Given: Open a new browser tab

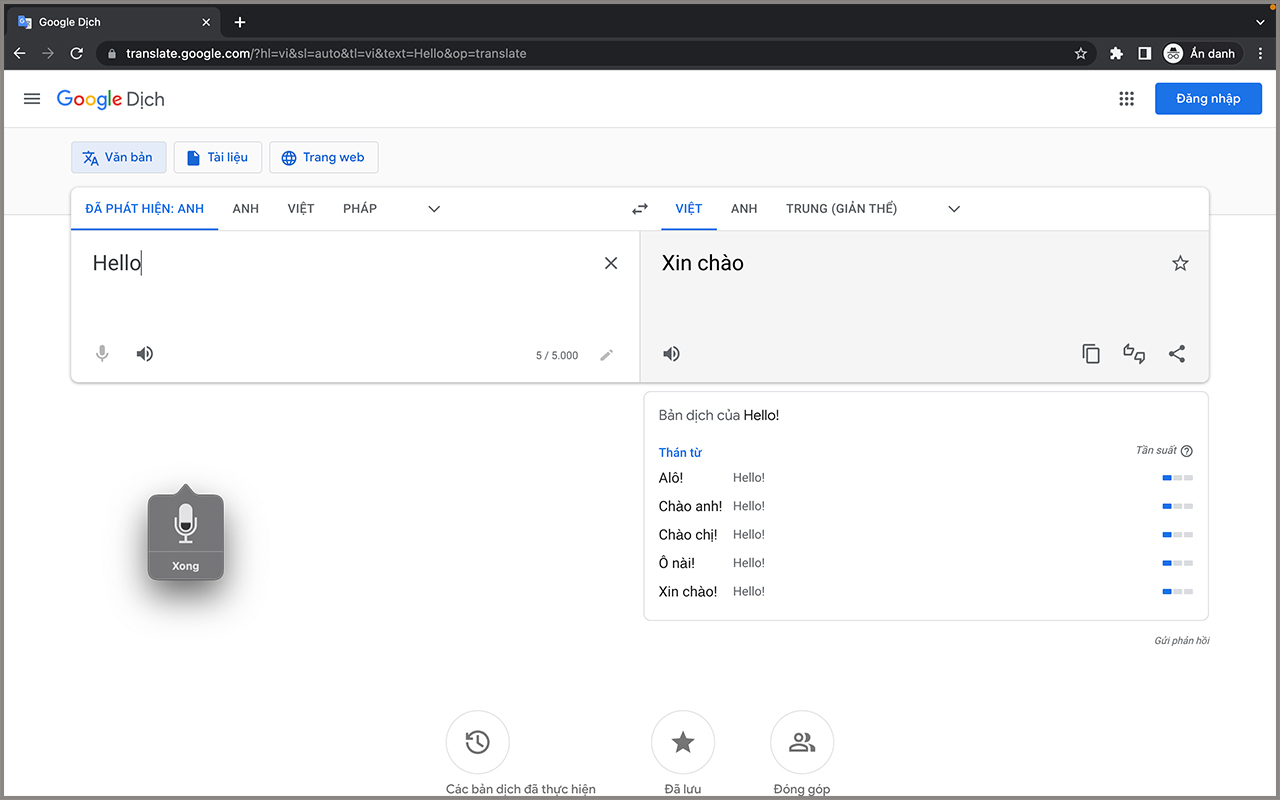Looking at the screenshot, I should pos(240,22).
